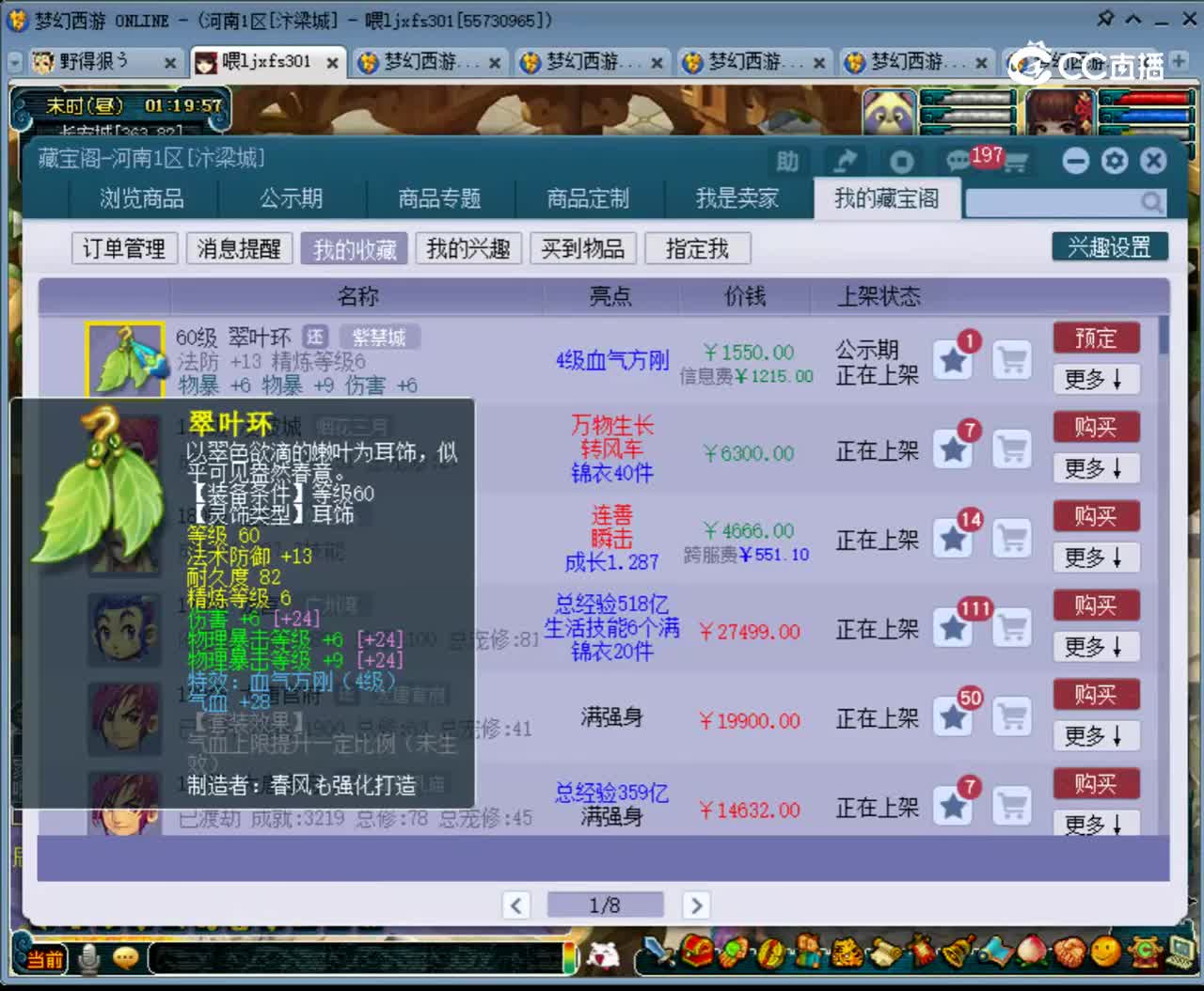Select 翠叶环 item thumbnail

pyautogui.click(x=125, y=360)
